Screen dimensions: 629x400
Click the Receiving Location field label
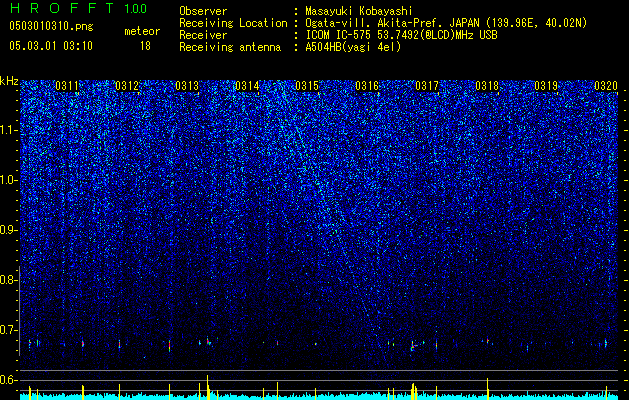[x=233, y=23]
